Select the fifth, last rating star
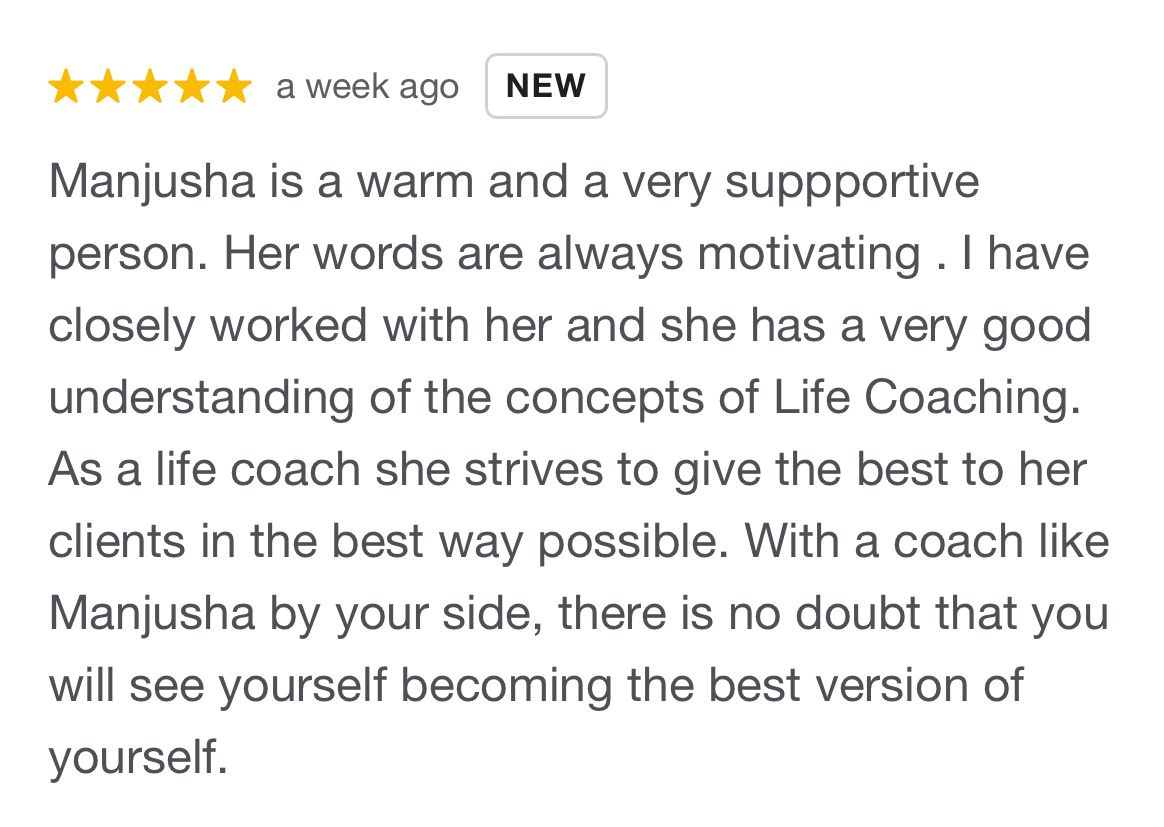This screenshot has width=1164, height=827. click(x=235, y=86)
